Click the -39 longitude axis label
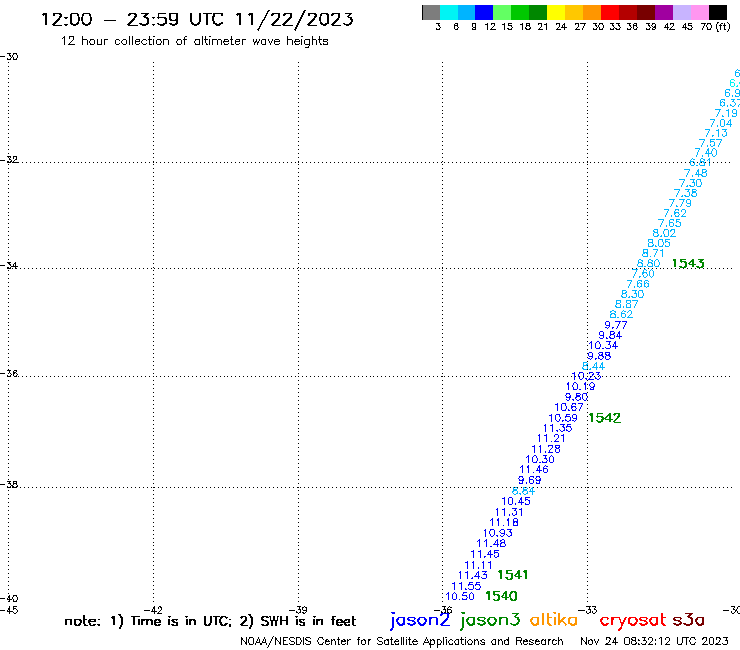Image resolution: width=740 pixels, height=650 pixels. (298, 610)
